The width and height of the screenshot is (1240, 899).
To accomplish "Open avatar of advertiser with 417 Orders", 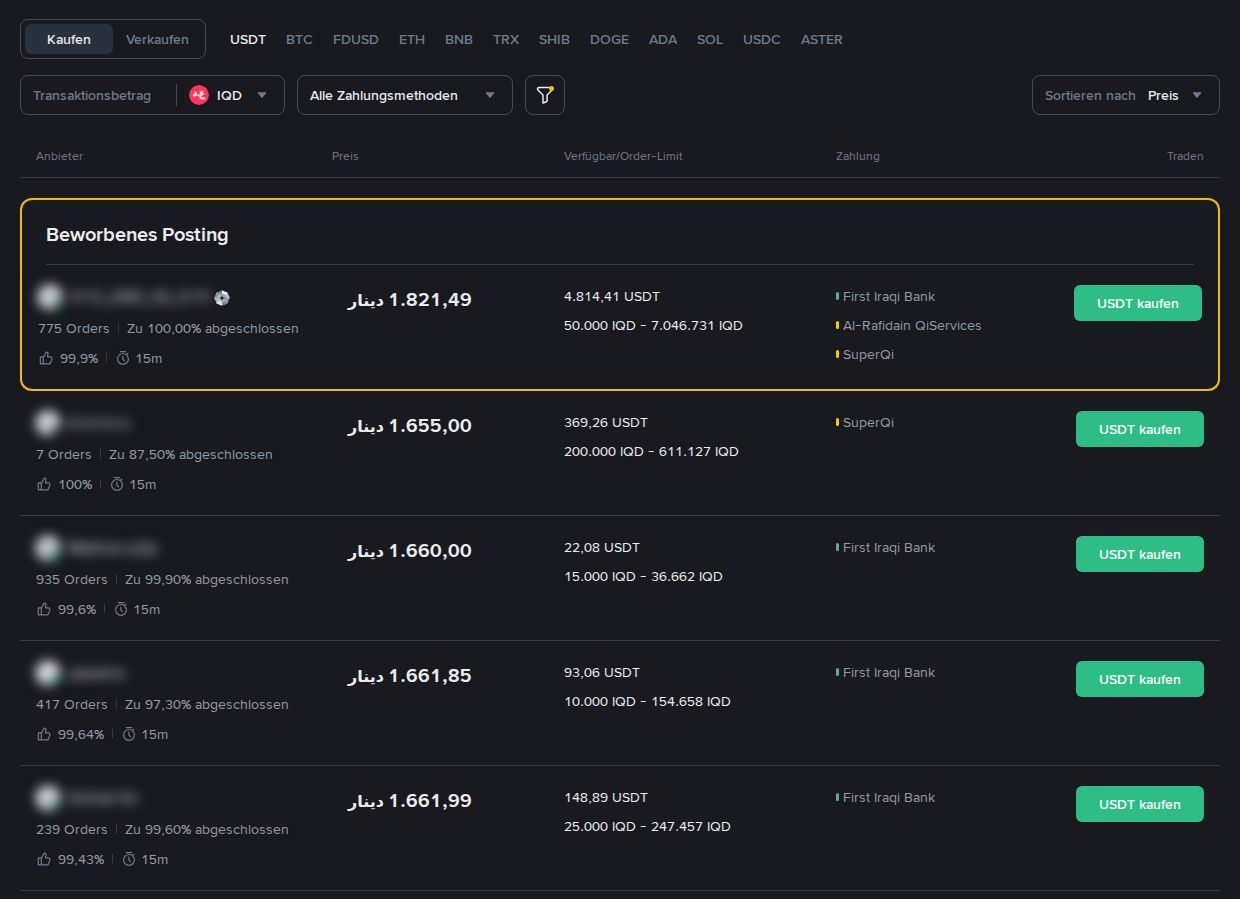I will tap(46, 673).
